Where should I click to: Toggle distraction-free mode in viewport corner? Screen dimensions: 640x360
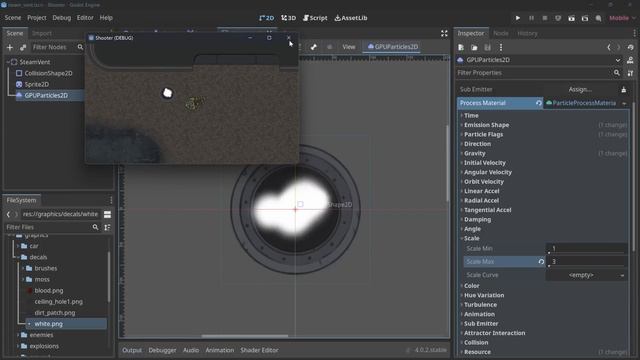(444, 33)
